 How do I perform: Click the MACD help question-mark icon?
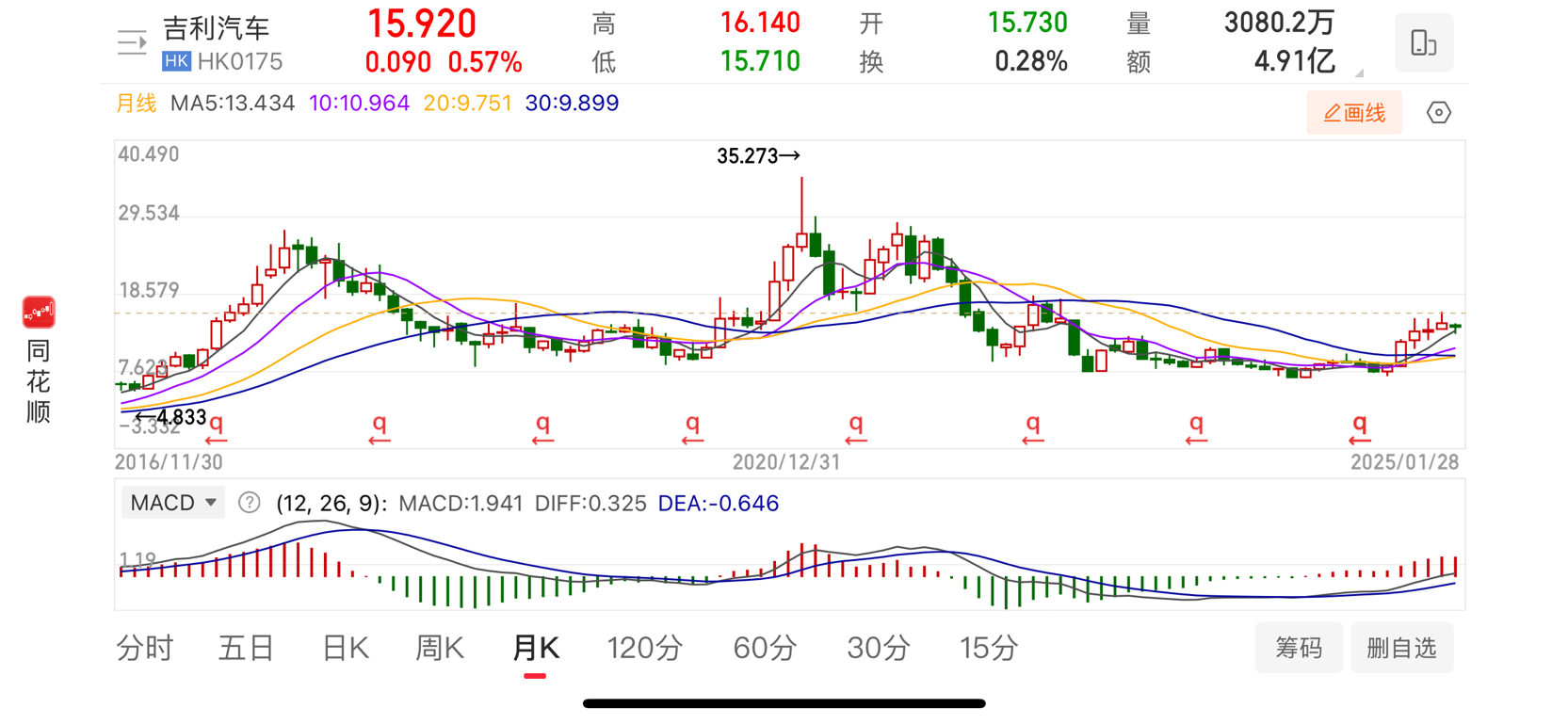click(x=249, y=503)
